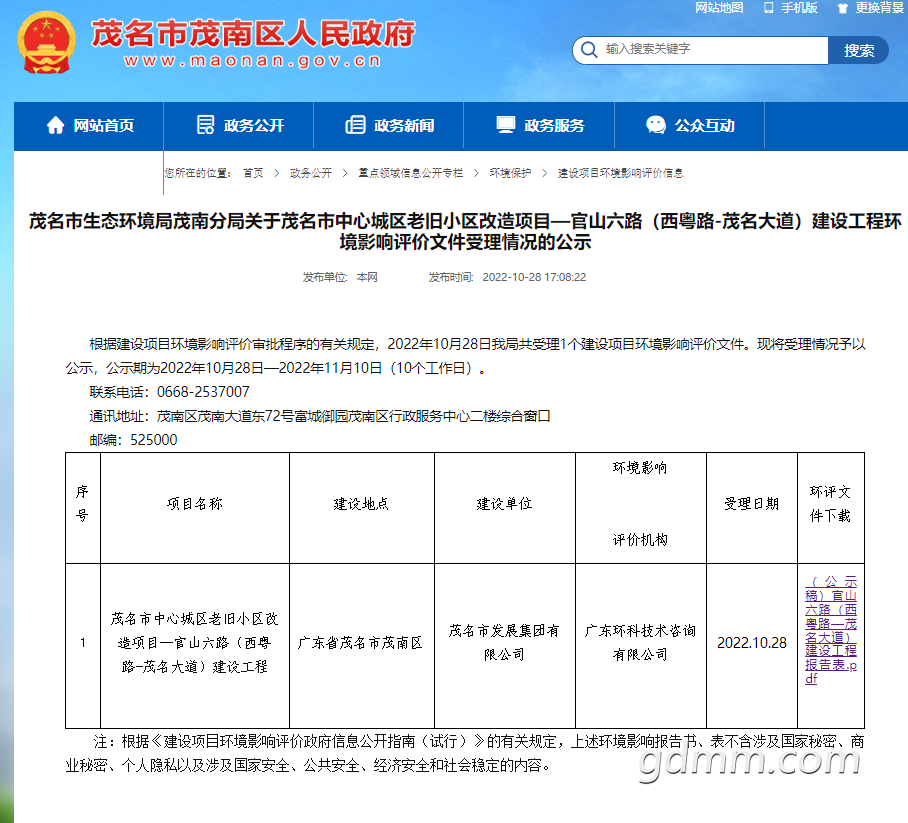Click 建设项目环境影响评价信息 breadcrumb link

pos(620,173)
